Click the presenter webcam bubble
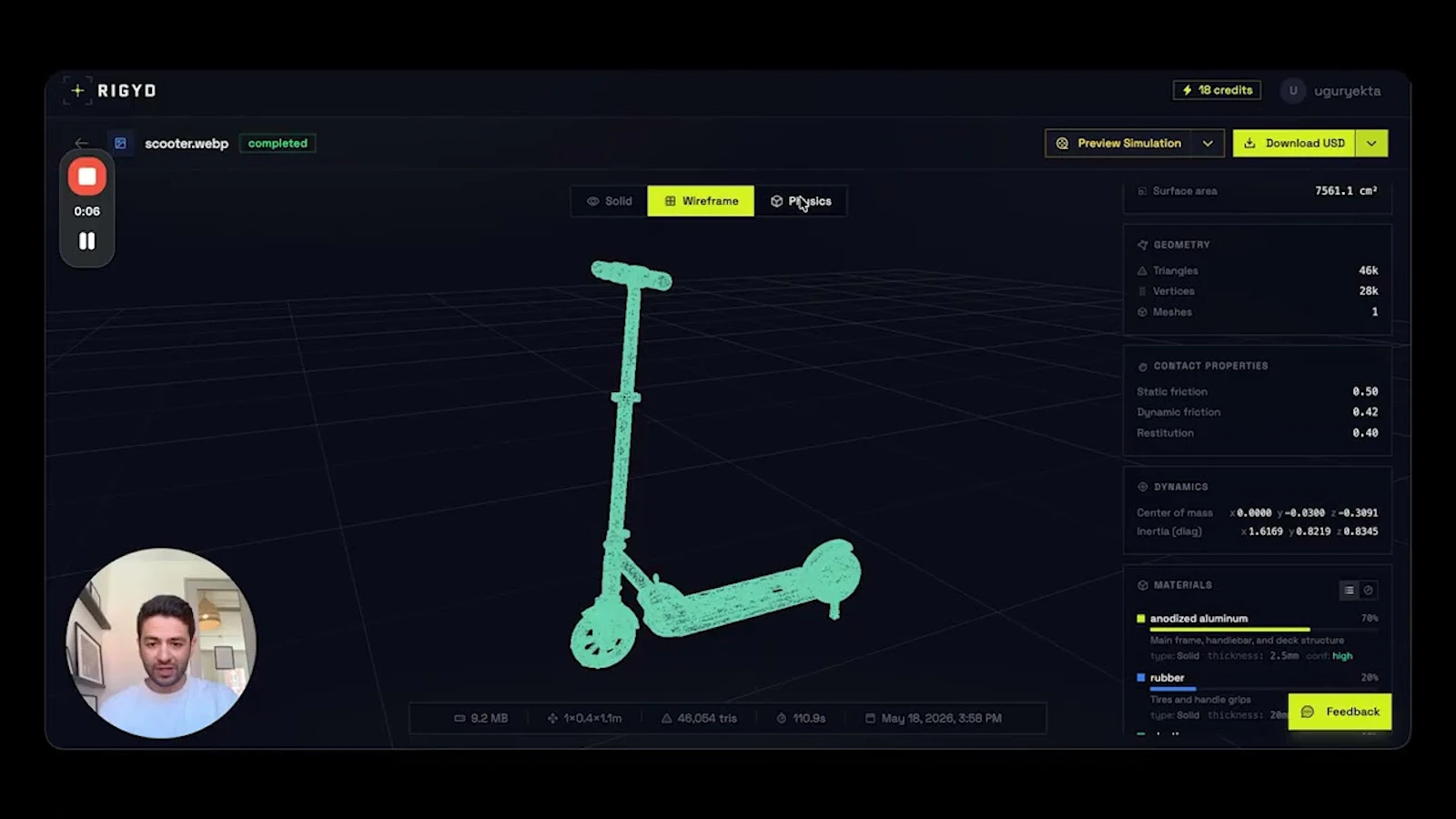The width and height of the screenshot is (1456, 819). tap(161, 642)
